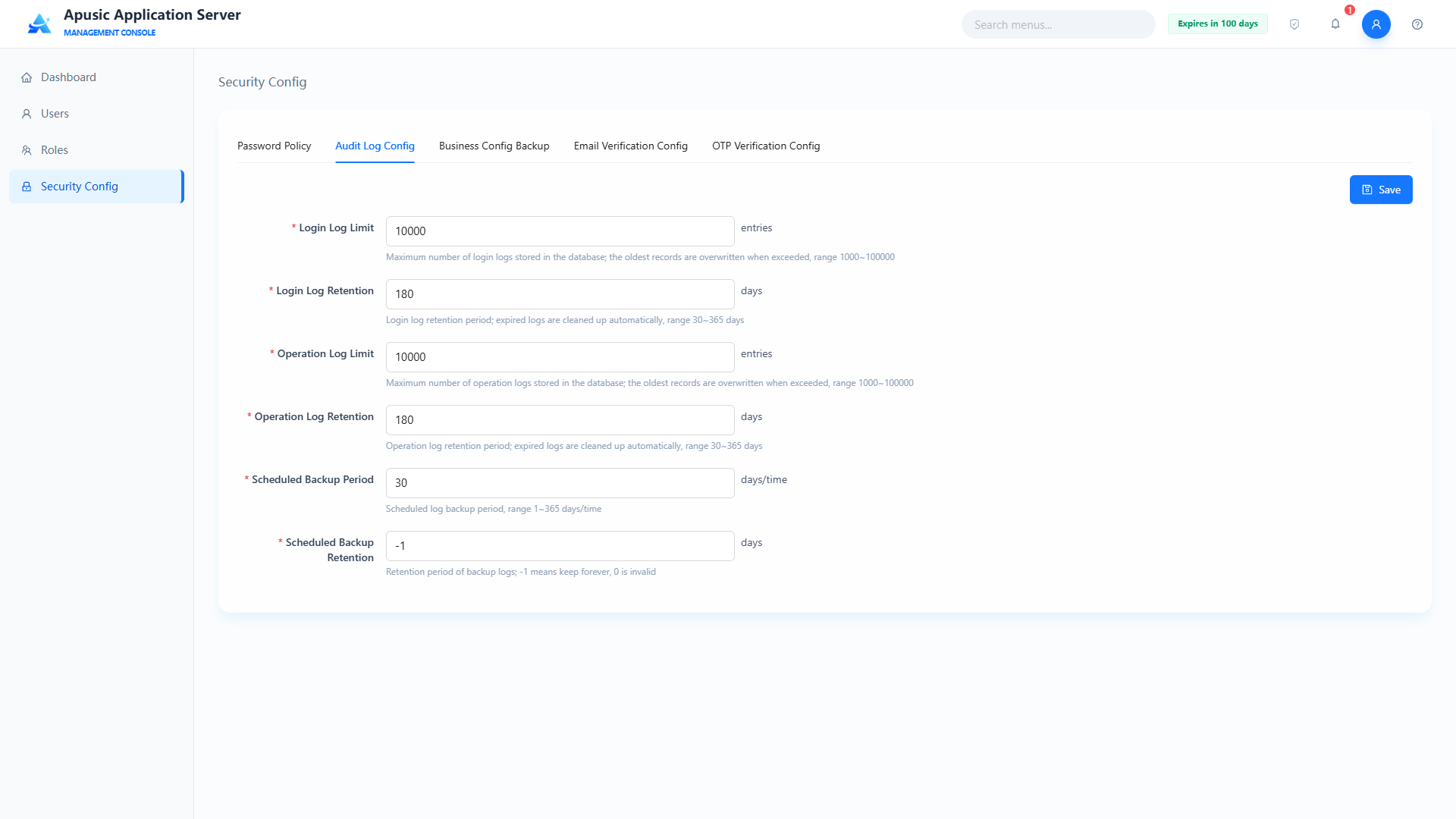Go to Dashboard in the sidebar
The height and width of the screenshot is (819, 1456).
coord(96,77)
